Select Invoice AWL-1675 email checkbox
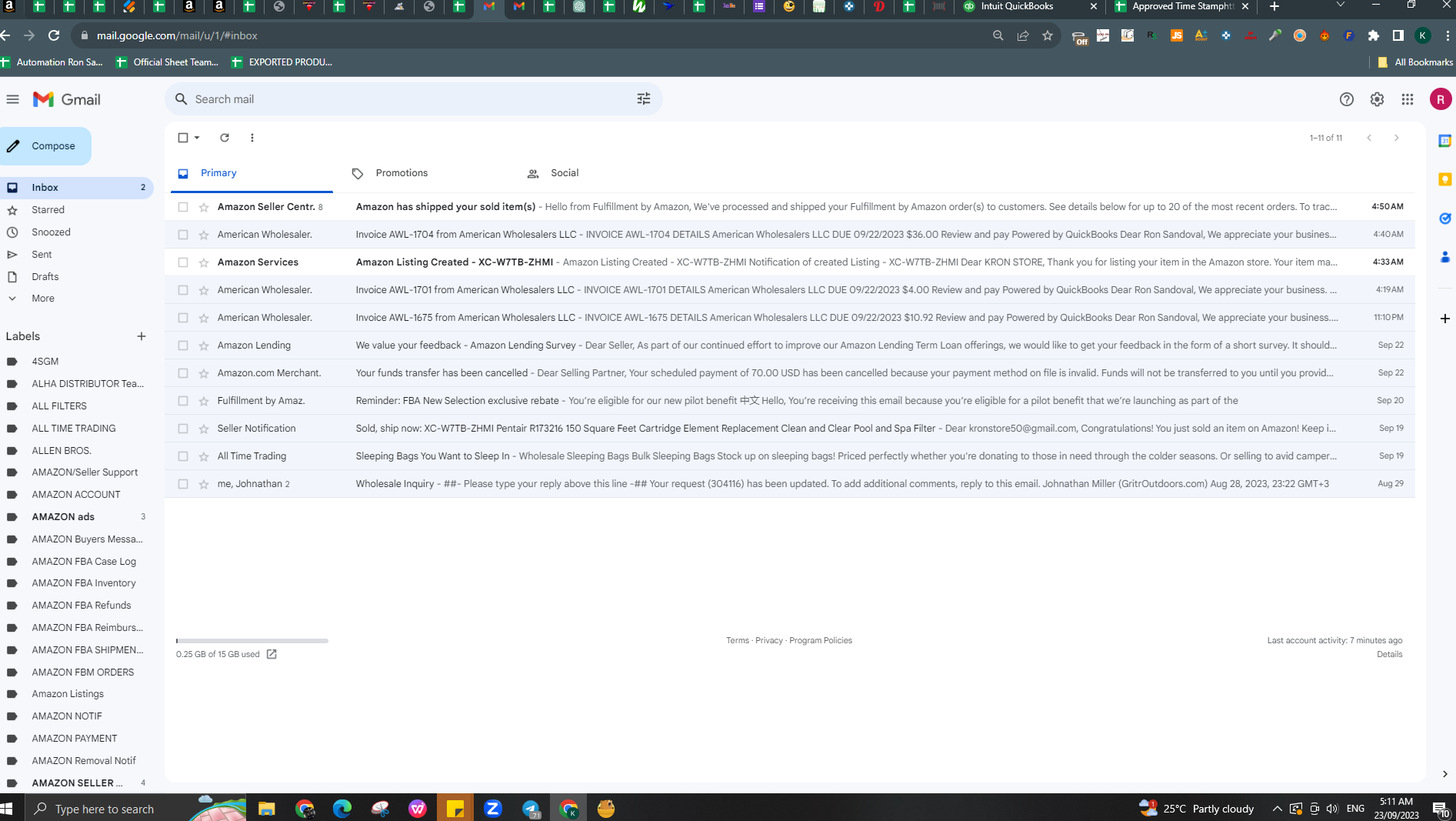This screenshot has width=1456, height=821. click(x=183, y=318)
